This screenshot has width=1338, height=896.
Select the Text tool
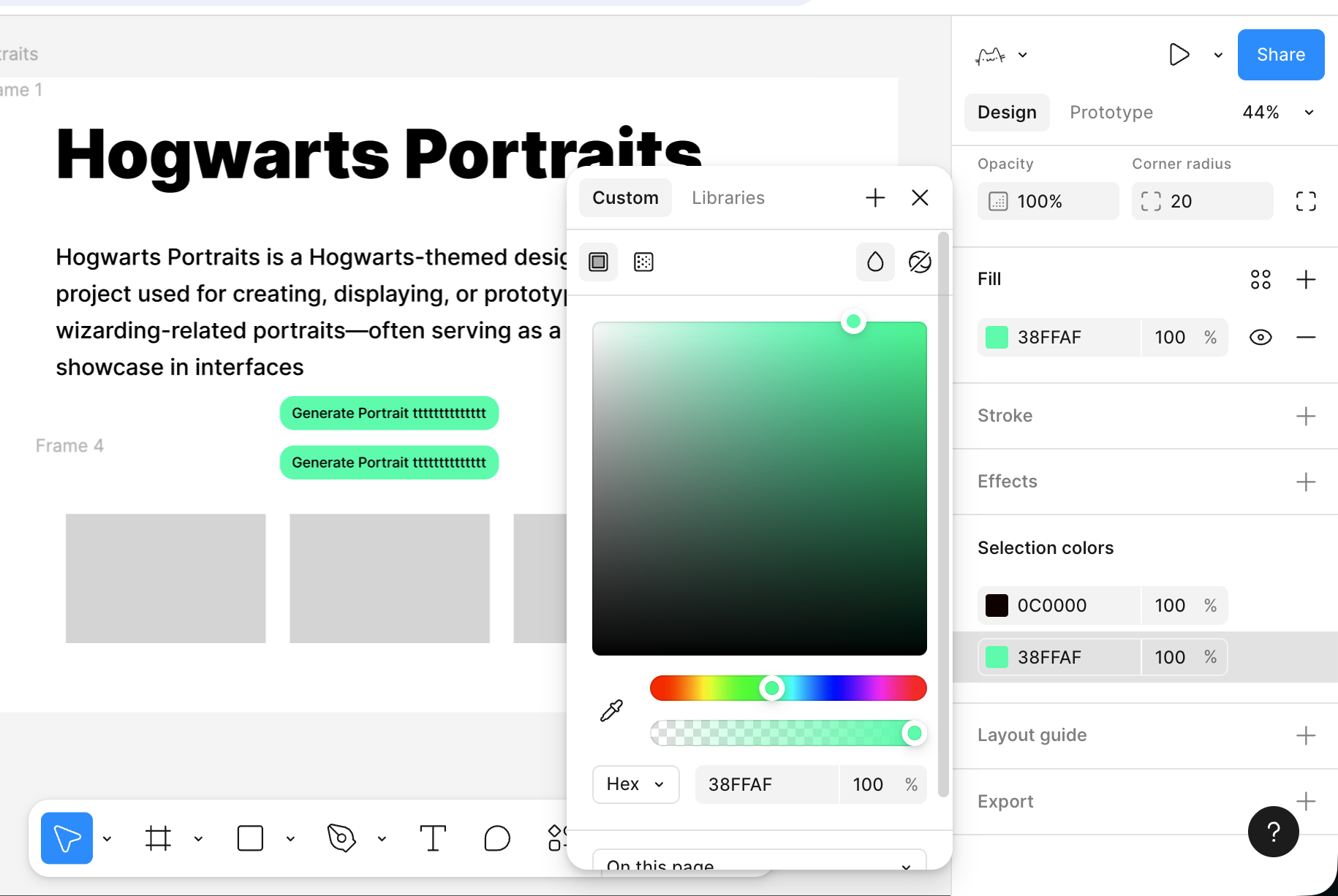coord(432,838)
